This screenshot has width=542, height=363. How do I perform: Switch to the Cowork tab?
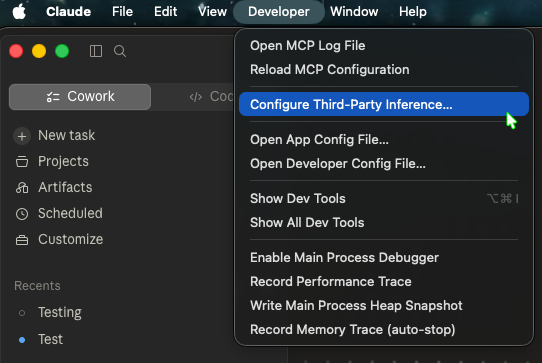coord(80,97)
